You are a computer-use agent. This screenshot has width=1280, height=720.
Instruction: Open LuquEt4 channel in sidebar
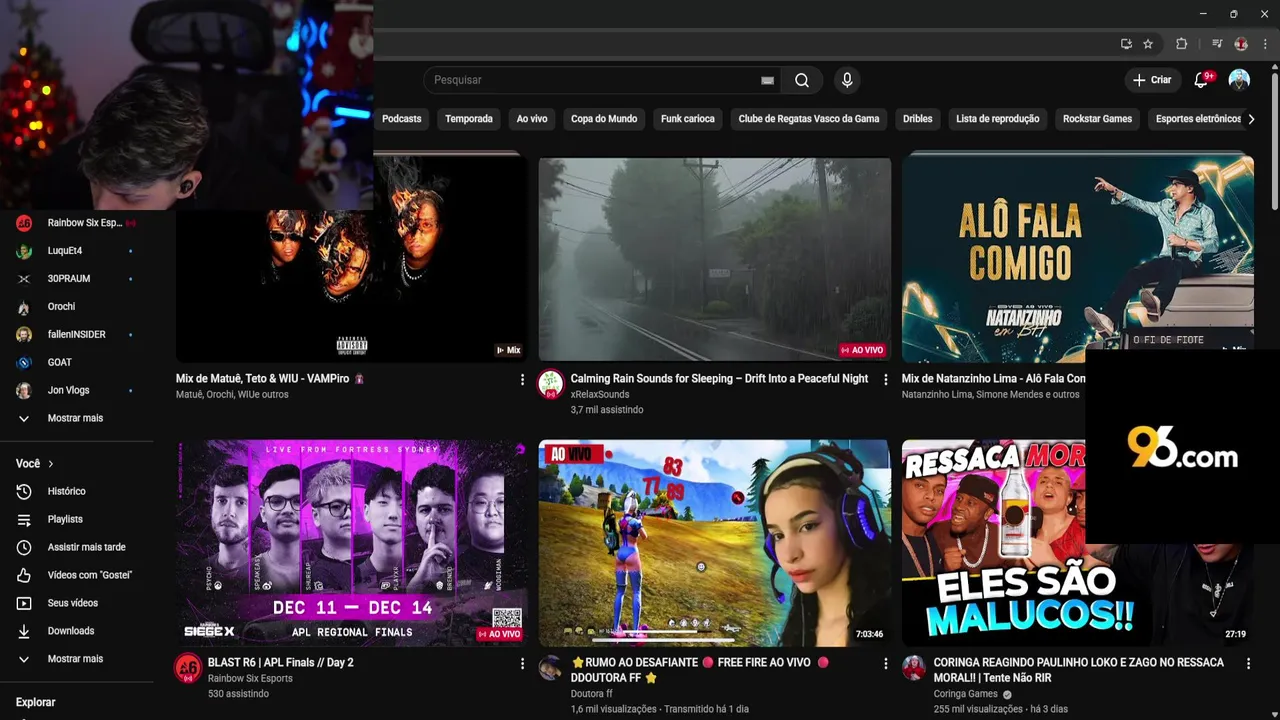77,251
